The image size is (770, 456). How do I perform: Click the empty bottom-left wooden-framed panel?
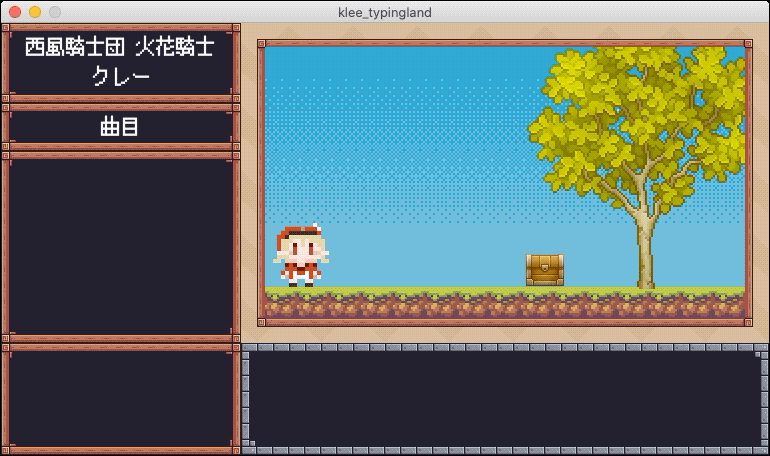click(x=120, y=398)
